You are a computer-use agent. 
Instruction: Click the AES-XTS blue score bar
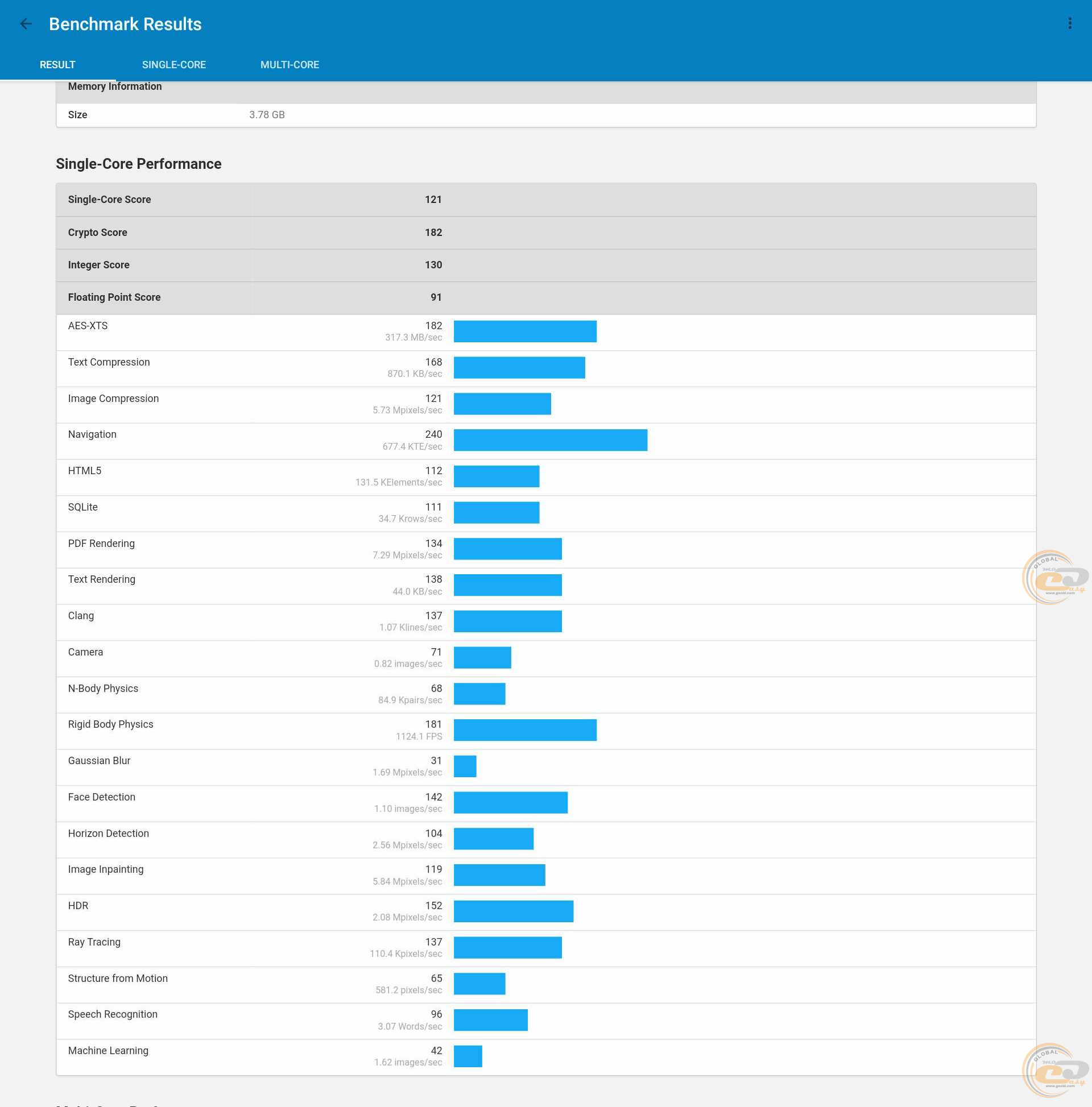524,331
